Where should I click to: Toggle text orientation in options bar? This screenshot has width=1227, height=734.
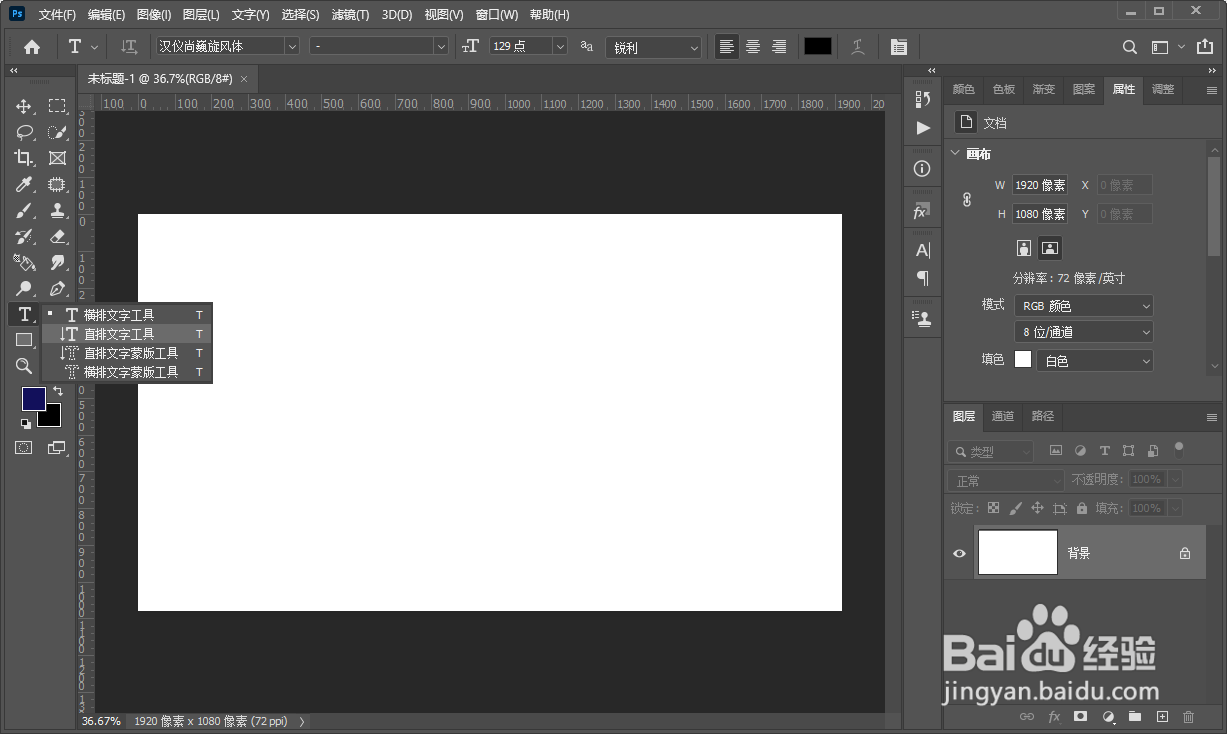point(129,46)
